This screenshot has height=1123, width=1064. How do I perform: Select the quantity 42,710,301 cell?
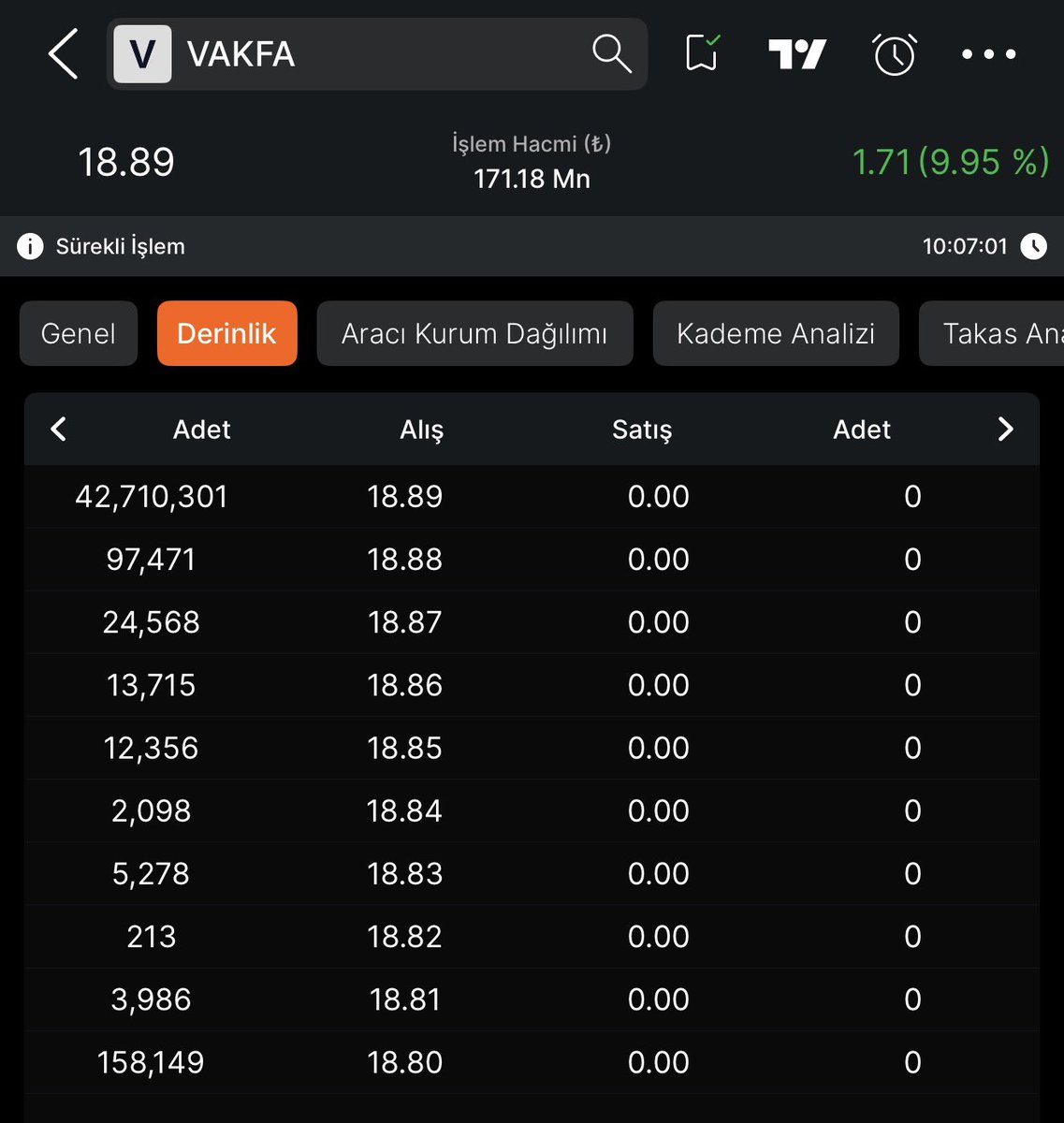pos(152,496)
